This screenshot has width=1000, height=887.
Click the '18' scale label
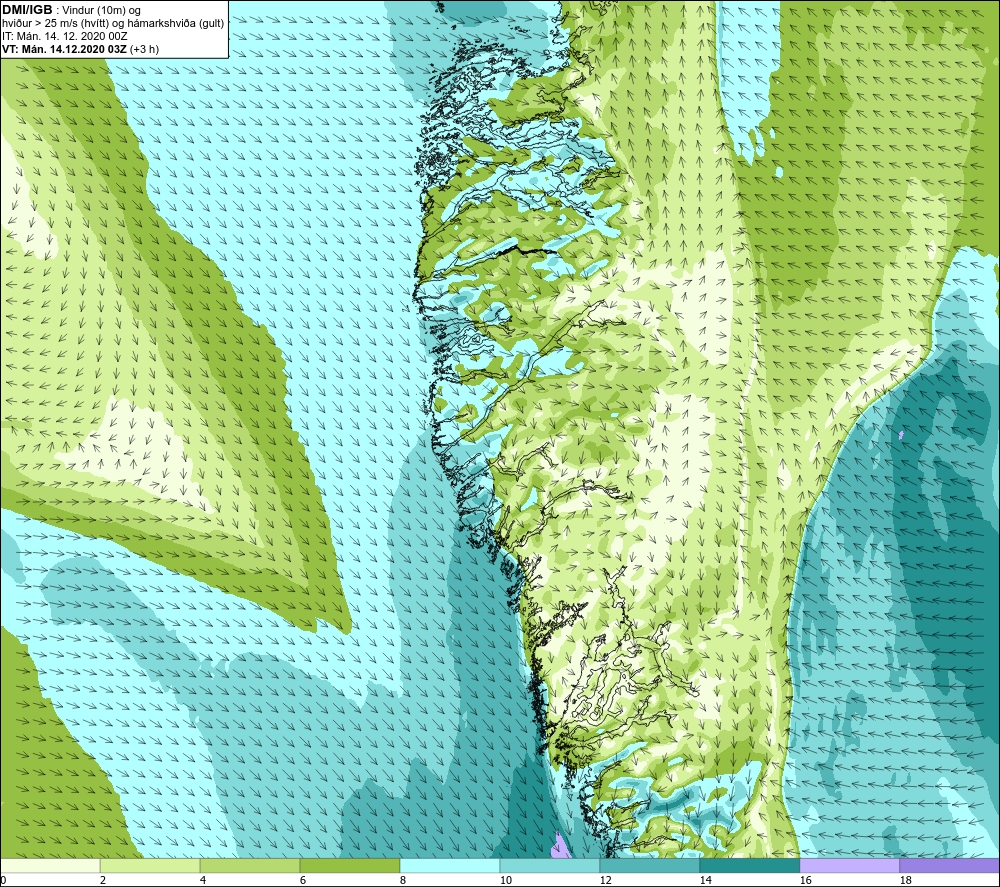click(906, 880)
